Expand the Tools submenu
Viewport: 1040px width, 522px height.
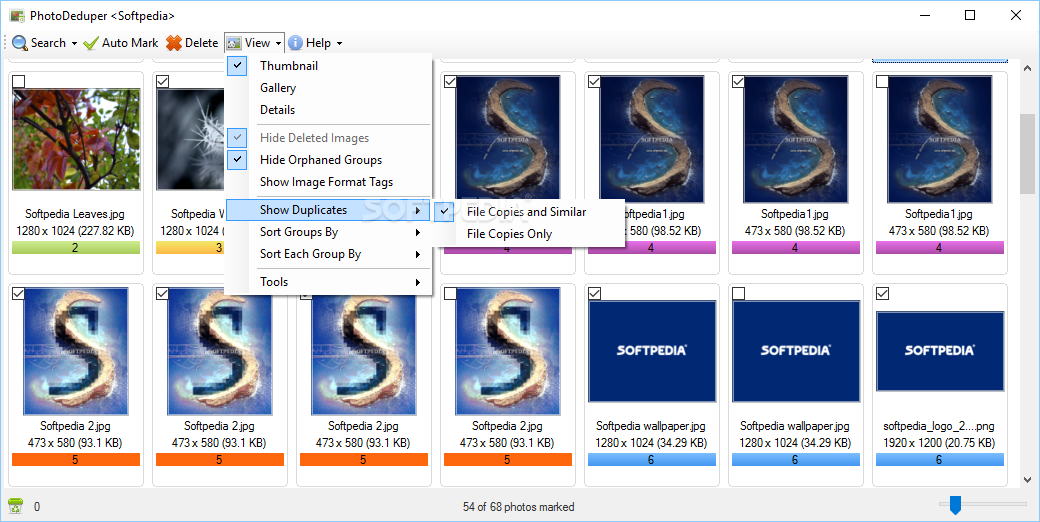[x=329, y=282]
